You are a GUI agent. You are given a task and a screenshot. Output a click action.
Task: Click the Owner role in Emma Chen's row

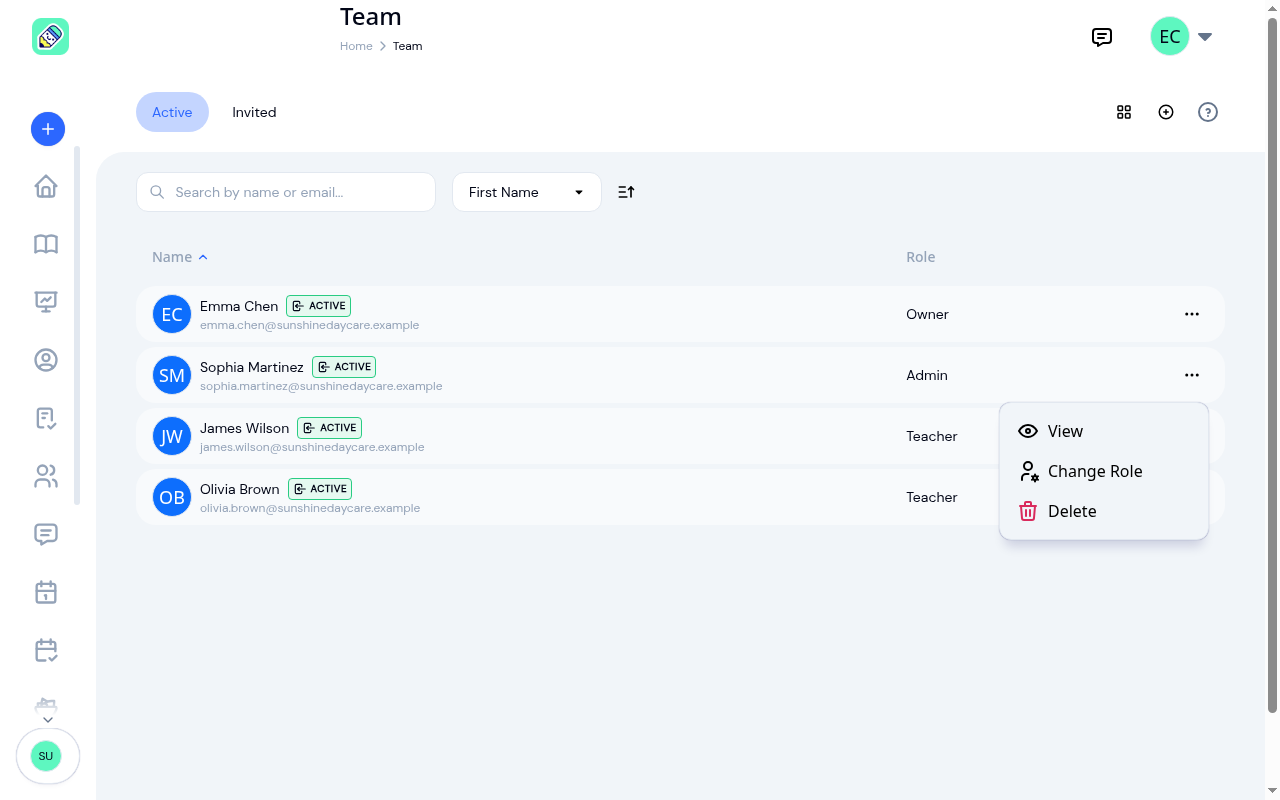[928, 314]
